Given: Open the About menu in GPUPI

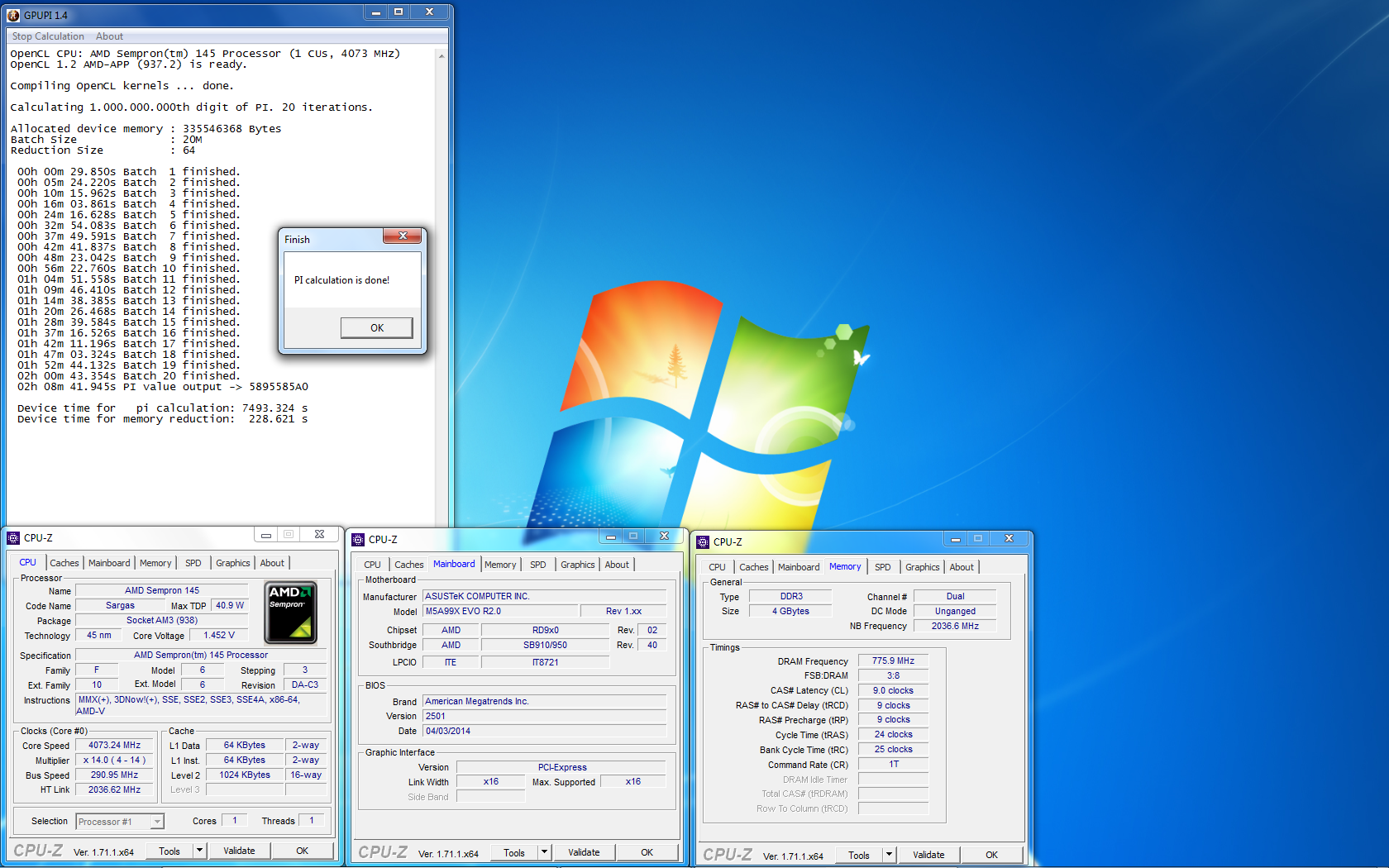Looking at the screenshot, I should pyautogui.click(x=109, y=36).
